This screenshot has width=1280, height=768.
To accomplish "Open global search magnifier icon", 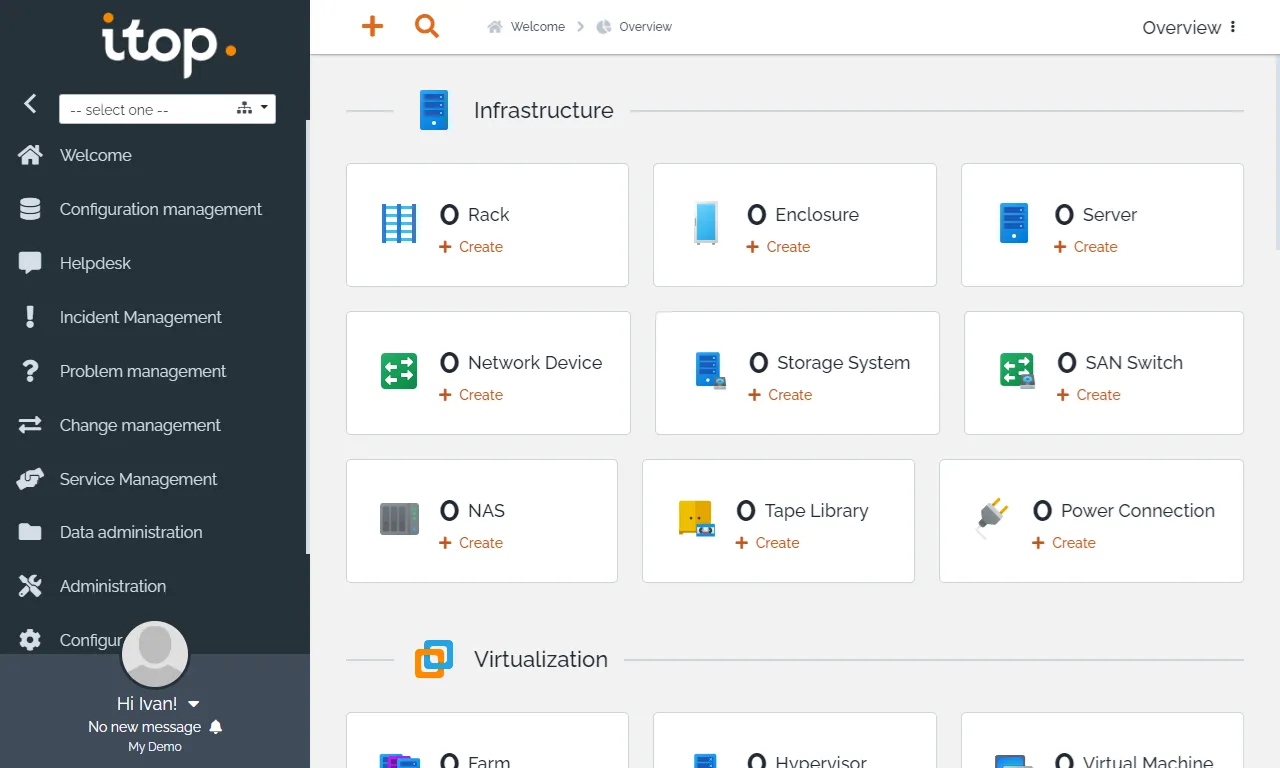I will click(427, 27).
